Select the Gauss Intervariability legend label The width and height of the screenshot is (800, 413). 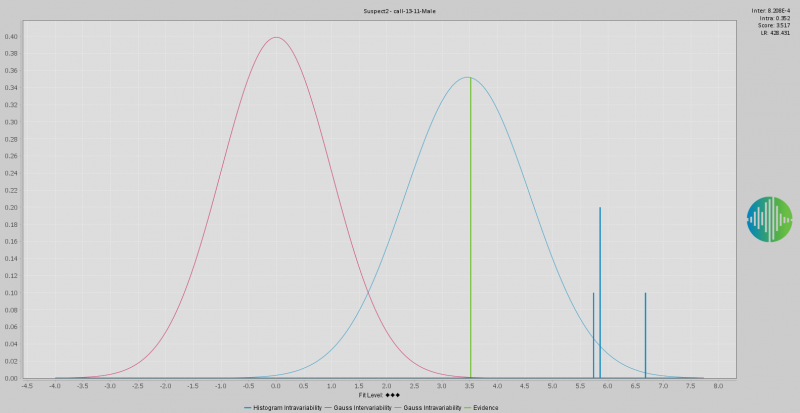(364, 408)
